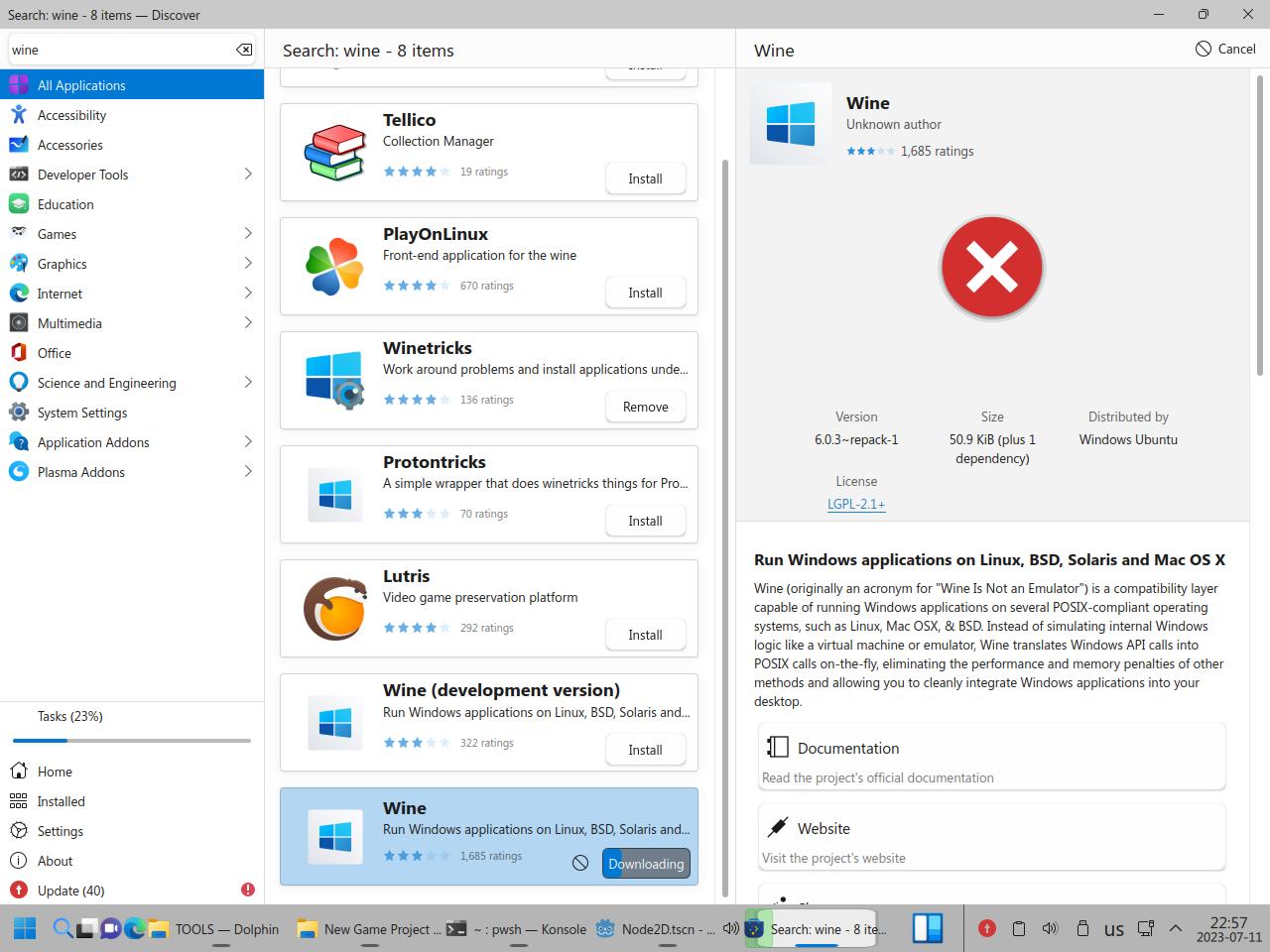Image resolution: width=1270 pixels, height=952 pixels.
Task: Open the clipboard tray icon
Action: pos(1018,929)
